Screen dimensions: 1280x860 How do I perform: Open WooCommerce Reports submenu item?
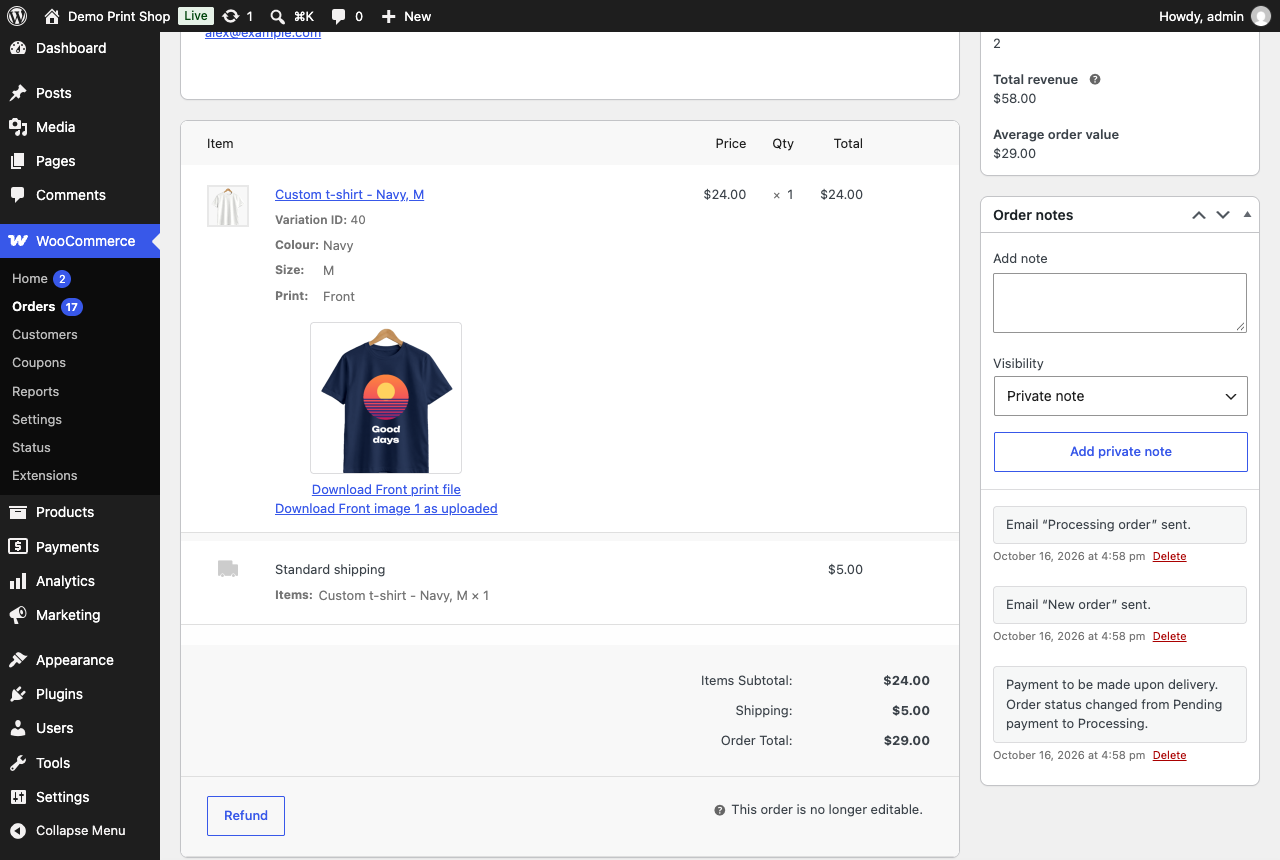click(36, 392)
